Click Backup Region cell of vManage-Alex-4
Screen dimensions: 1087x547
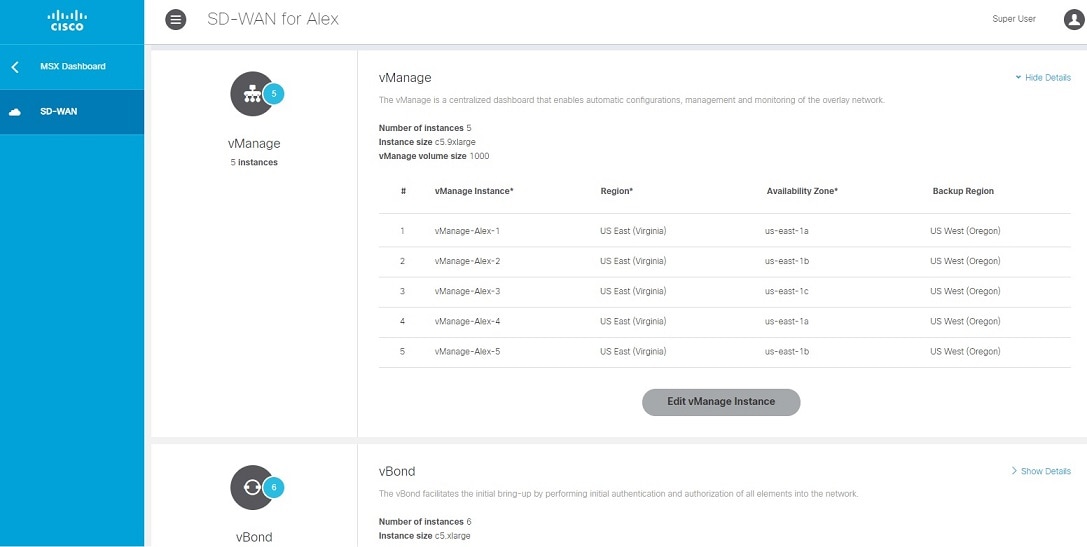966,322
